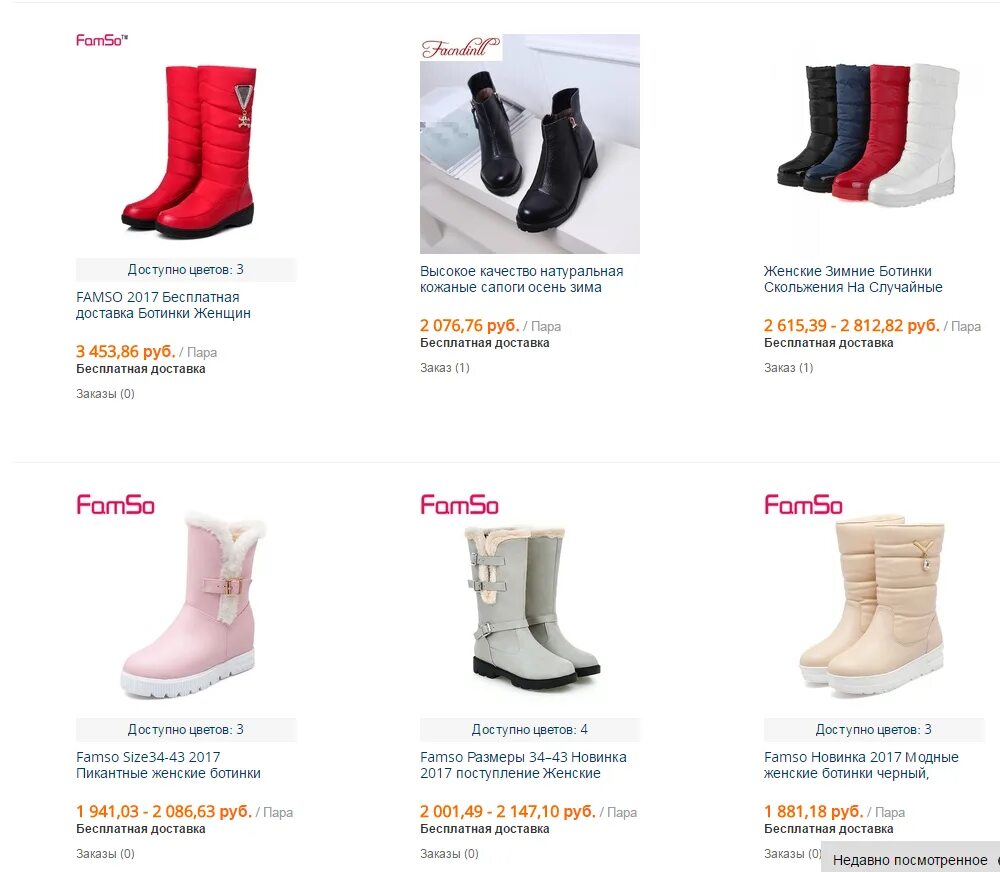Open 'Famso Size34-43 2017 Пикантные' product link
The width and height of the screenshot is (1000, 872).
(168, 765)
